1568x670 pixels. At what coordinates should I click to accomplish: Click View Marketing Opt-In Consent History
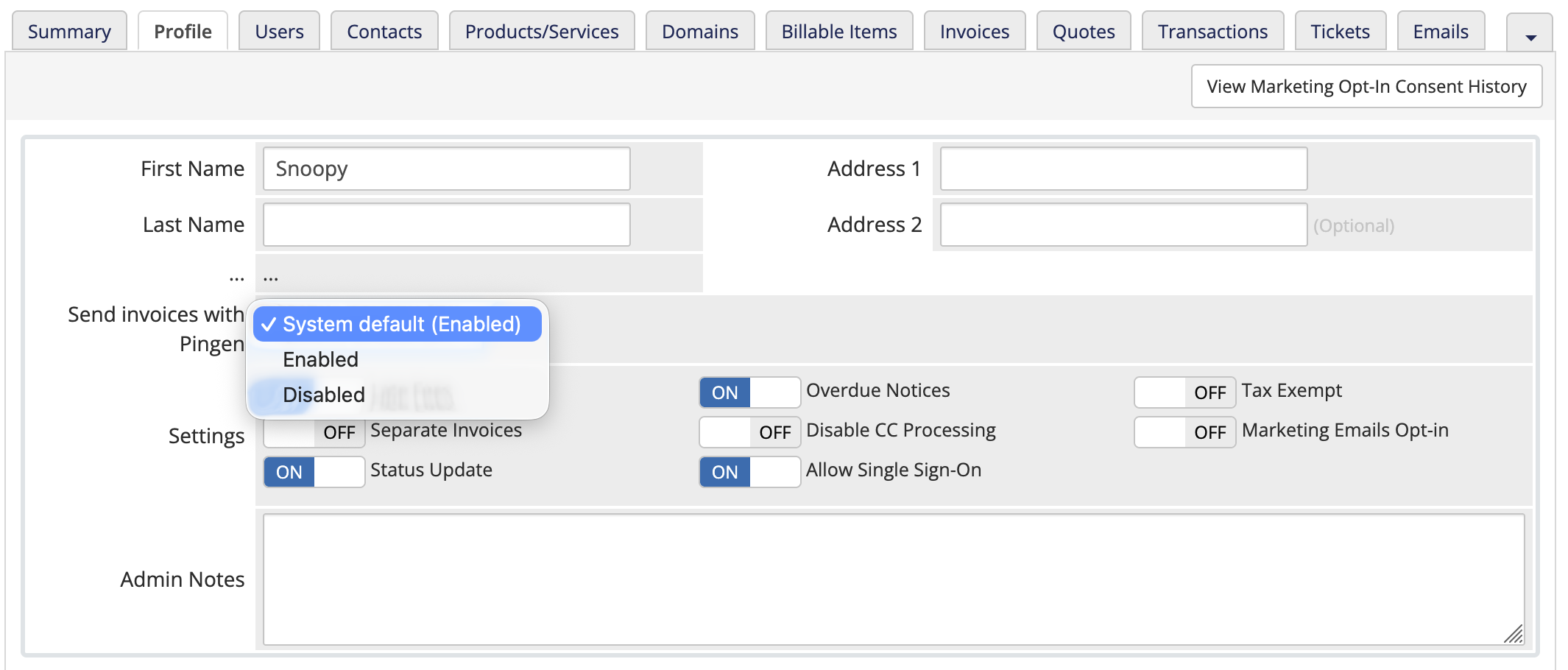coord(1366,86)
